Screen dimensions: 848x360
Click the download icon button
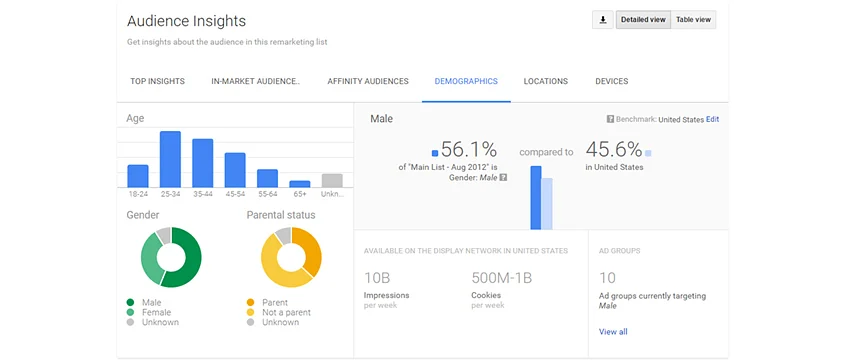coord(603,20)
